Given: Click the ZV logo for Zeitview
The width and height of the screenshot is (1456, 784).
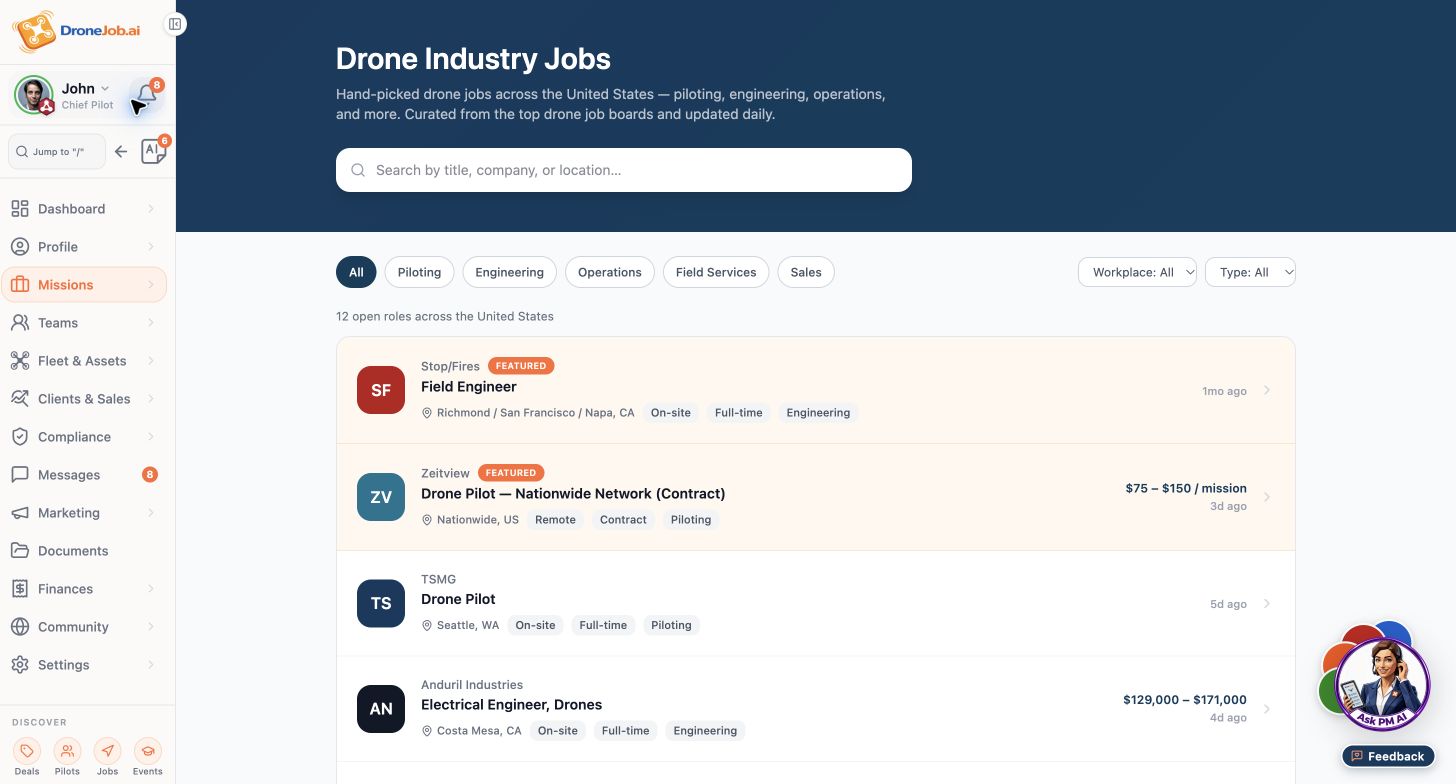Looking at the screenshot, I should tap(381, 497).
